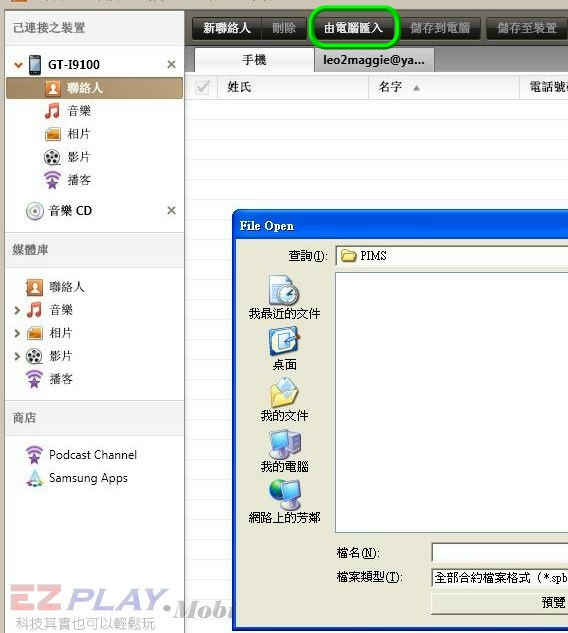Go to 網路上的芳鄰 in File Open dialog
568x633 pixels.
pos(284,502)
